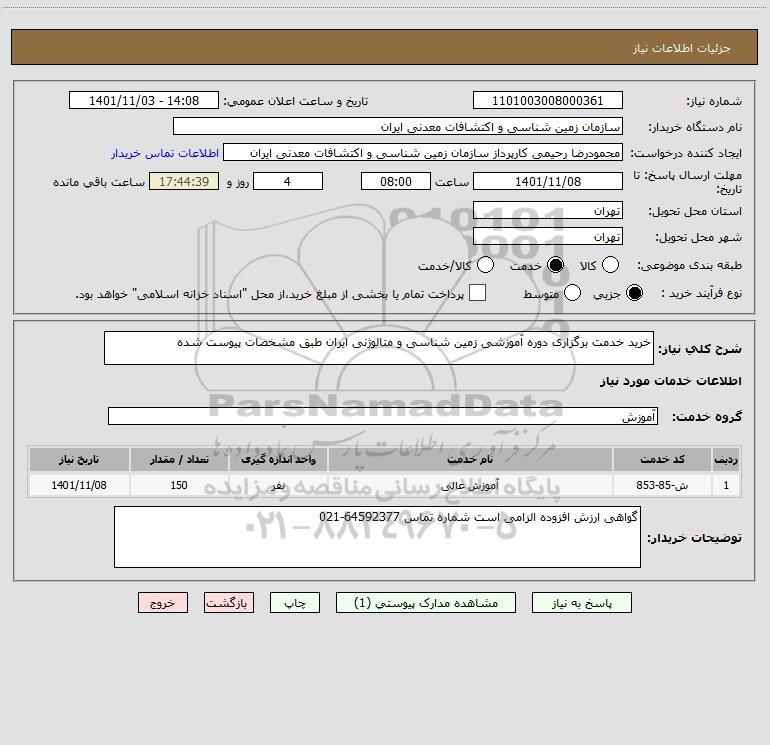Viewport: 770px width, 745px height.
Task: Click service code ش-85-853 cell
Action: click(661, 485)
